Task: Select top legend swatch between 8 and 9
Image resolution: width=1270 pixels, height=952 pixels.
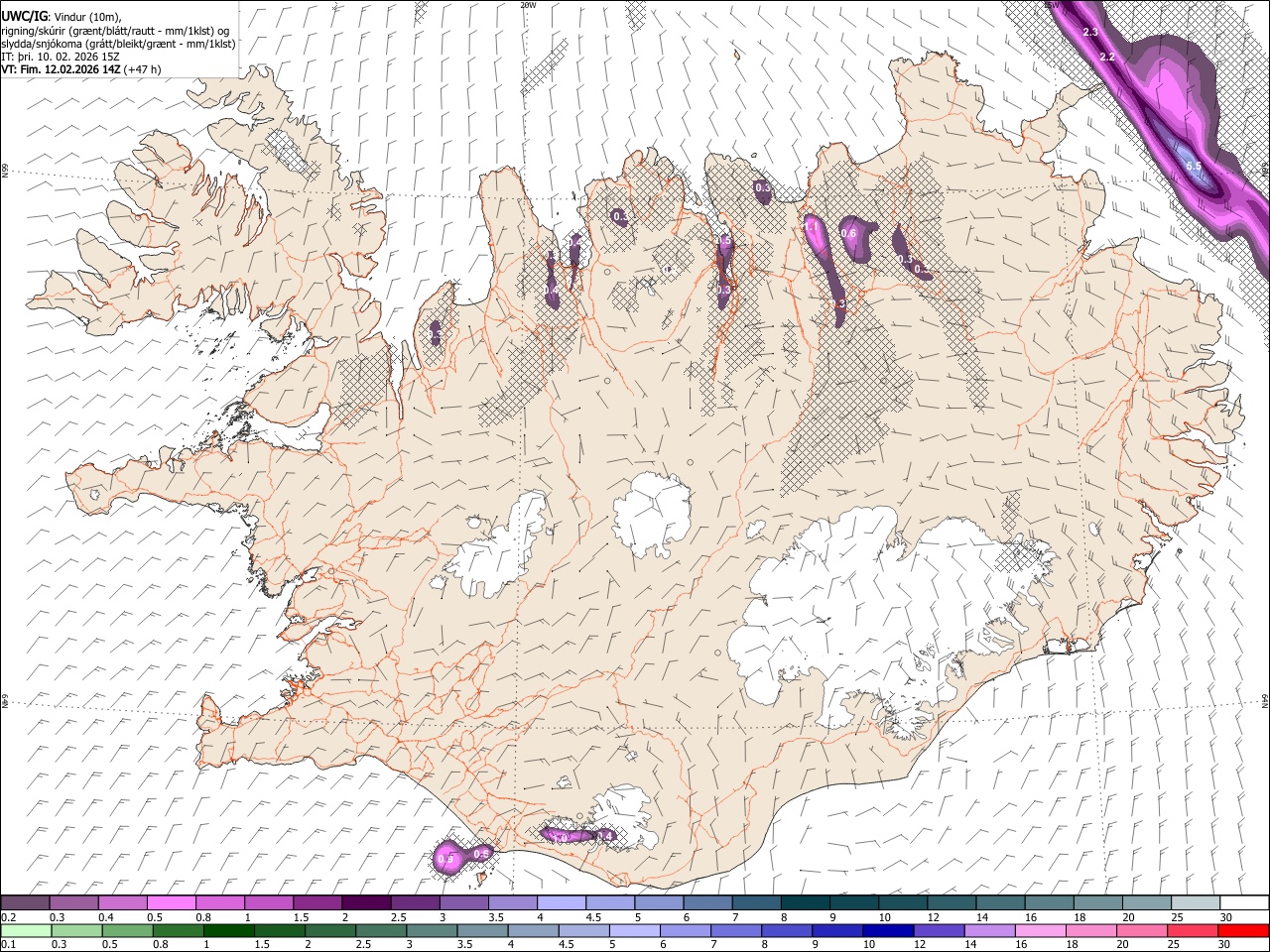Action: pyautogui.click(x=806, y=902)
